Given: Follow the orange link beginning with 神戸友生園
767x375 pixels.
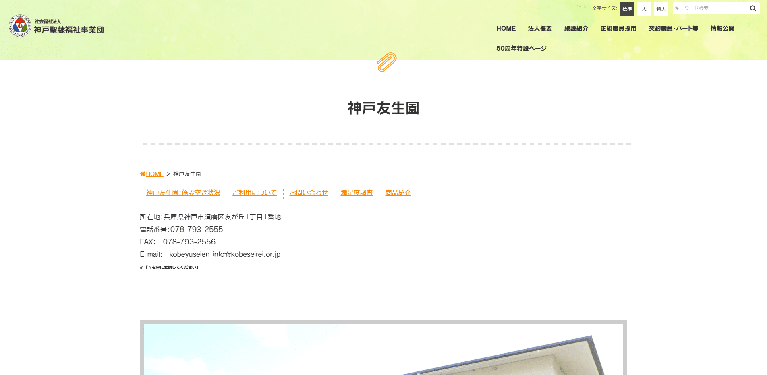Looking at the screenshot, I should click(x=183, y=193).
